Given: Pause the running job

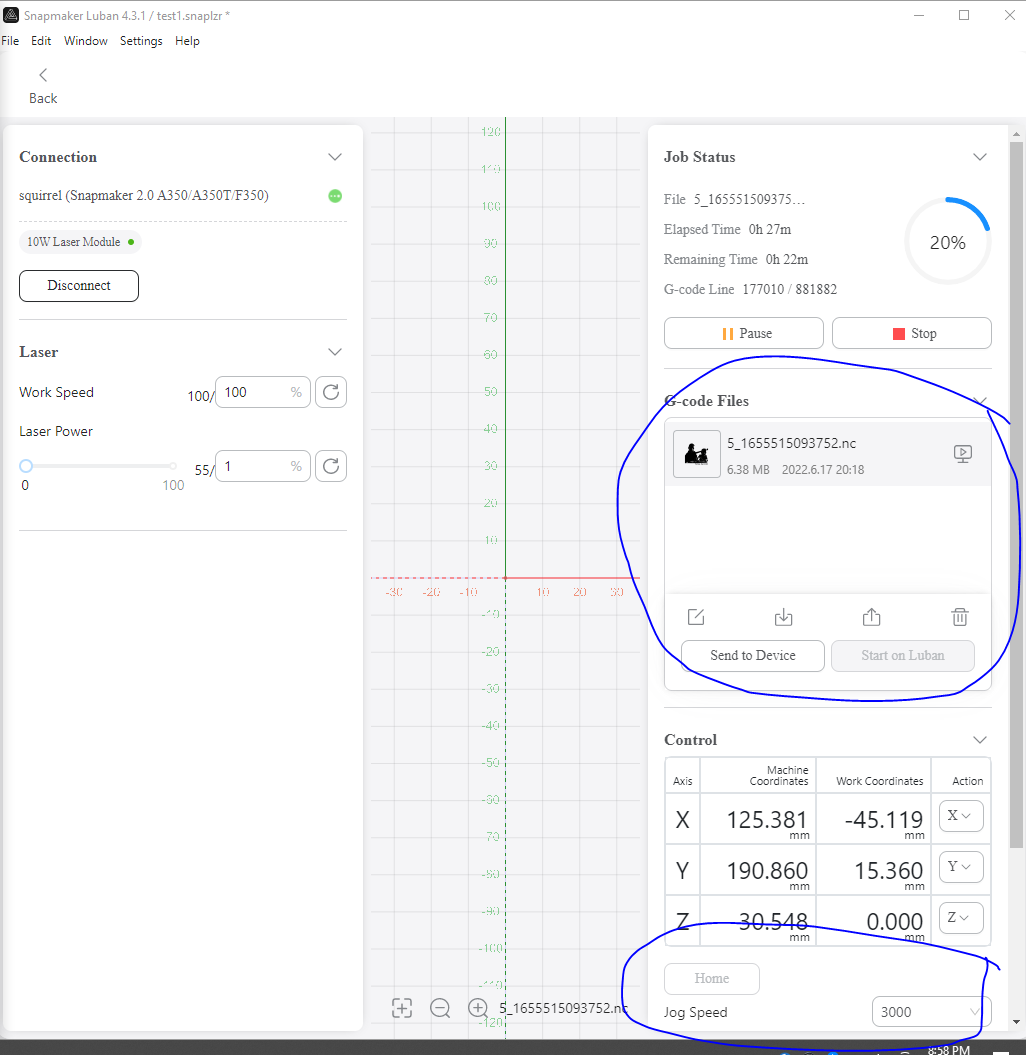Looking at the screenshot, I should tap(743, 333).
